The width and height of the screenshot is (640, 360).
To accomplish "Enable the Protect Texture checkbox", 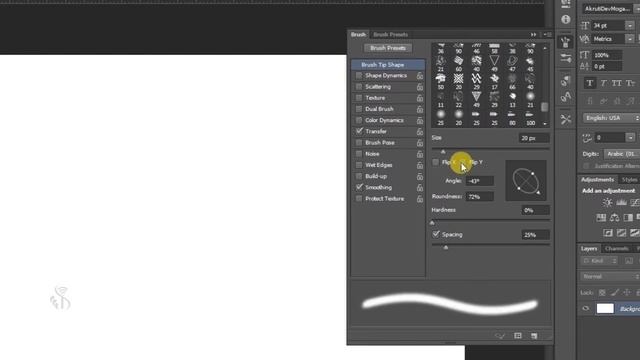I will (x=359, y=199).
